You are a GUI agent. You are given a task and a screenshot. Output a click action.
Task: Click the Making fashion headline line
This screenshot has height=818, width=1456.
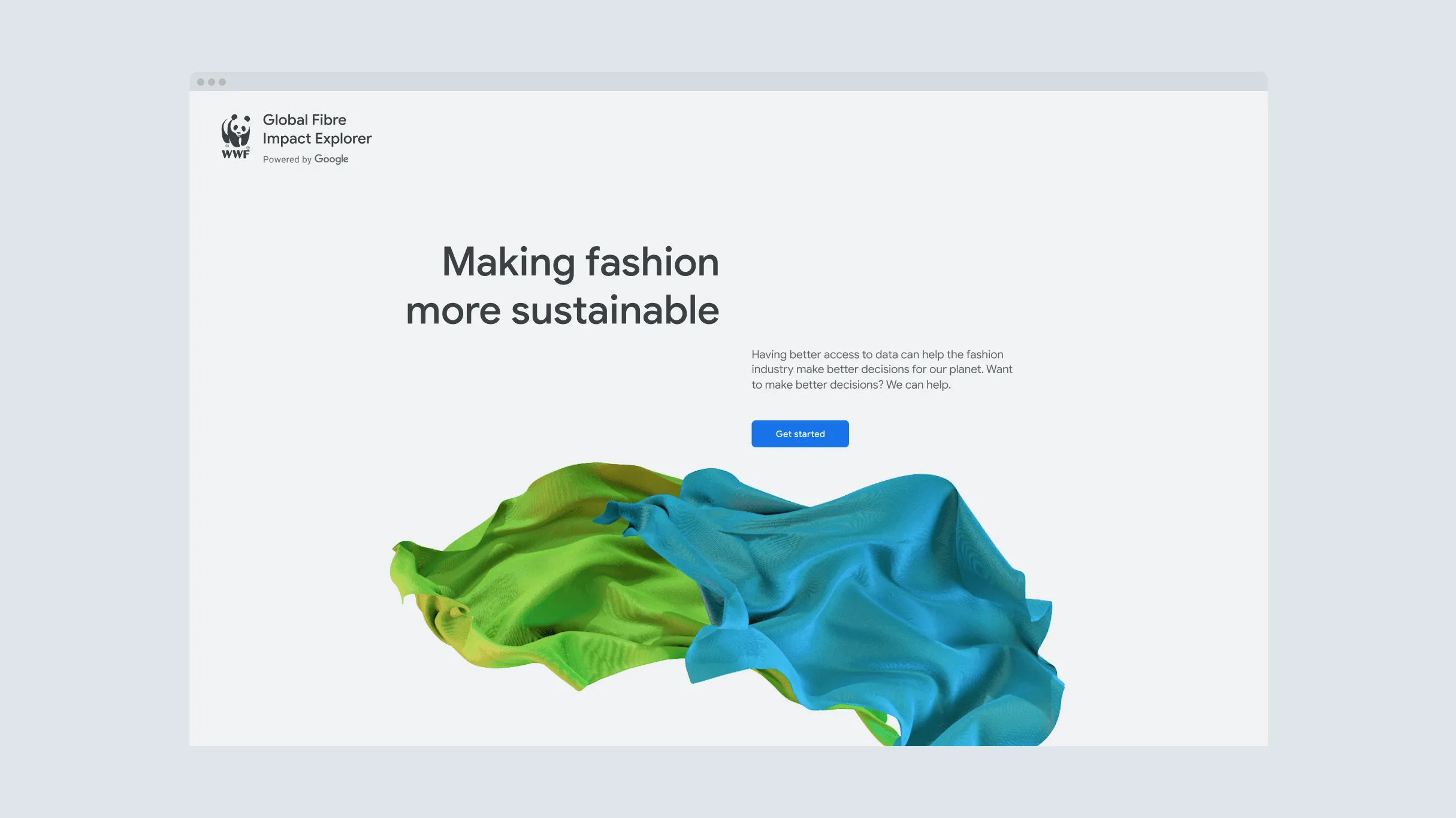[x=580, y=262]
